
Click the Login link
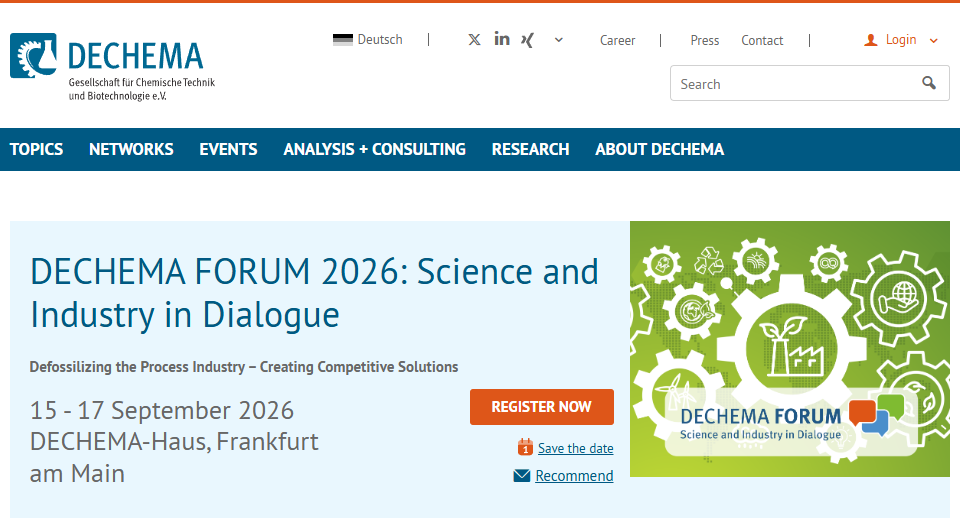pos(901,40)
